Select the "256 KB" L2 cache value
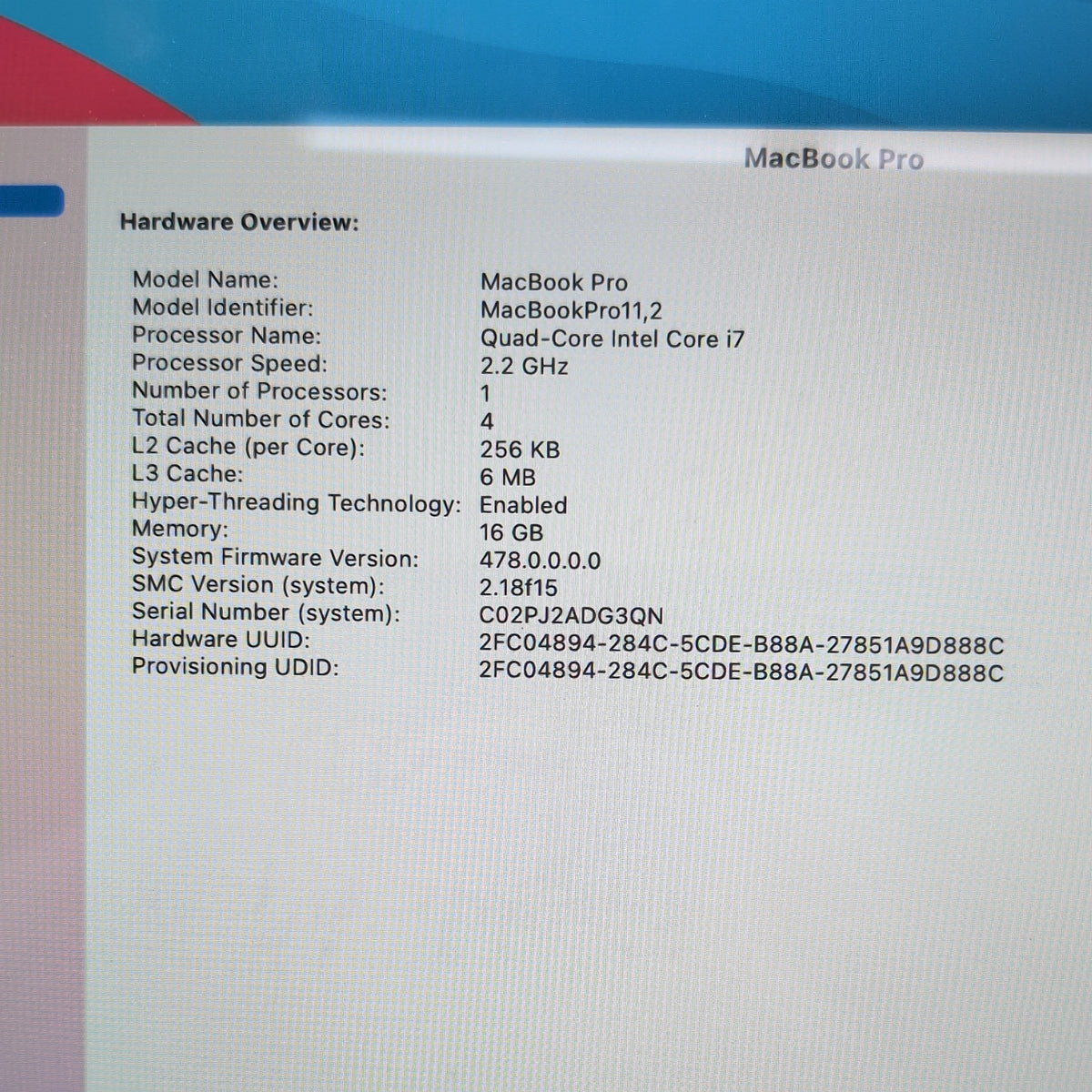 (x=521, y=450)
